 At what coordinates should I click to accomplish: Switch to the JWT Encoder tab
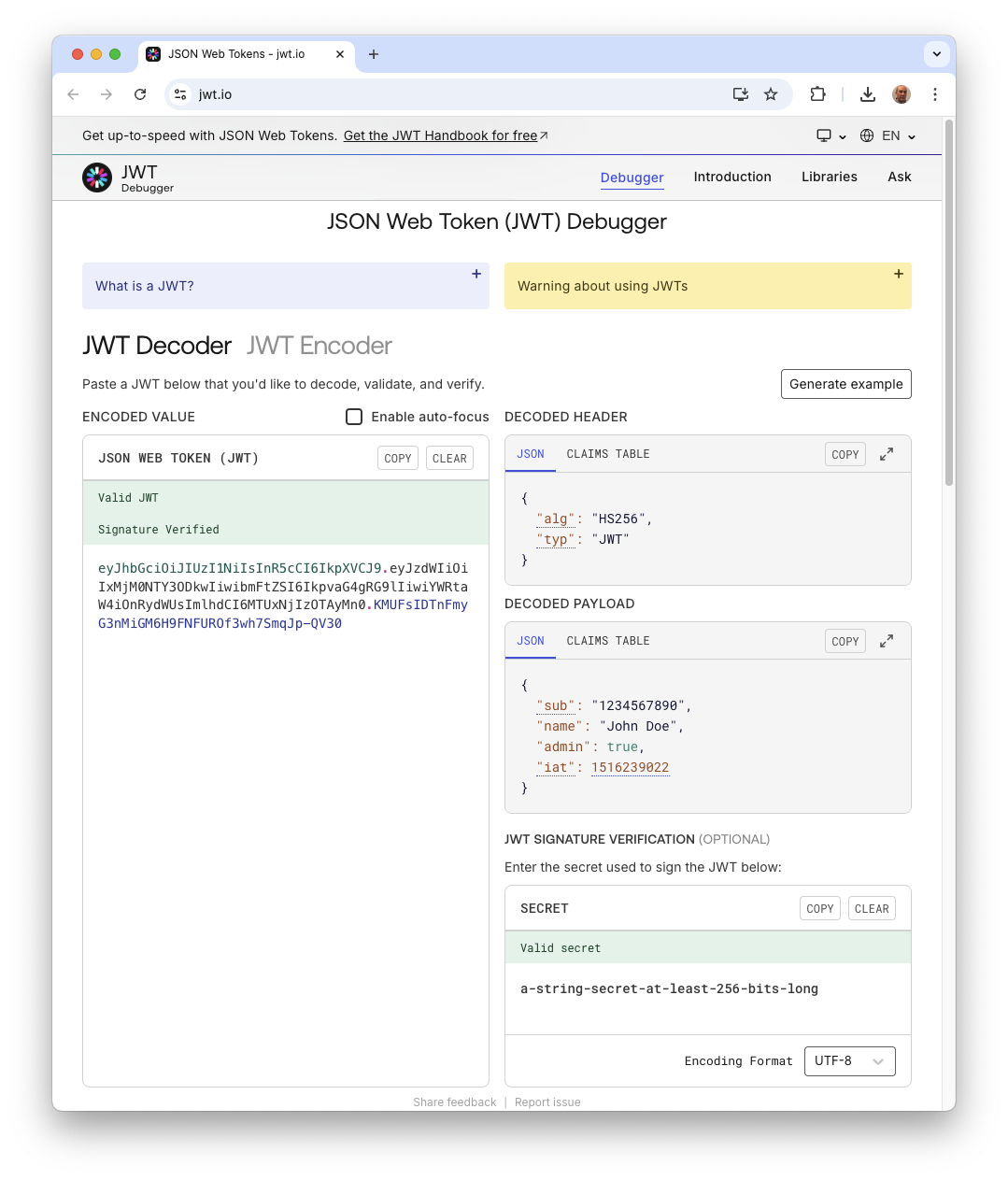click(319, 346)
